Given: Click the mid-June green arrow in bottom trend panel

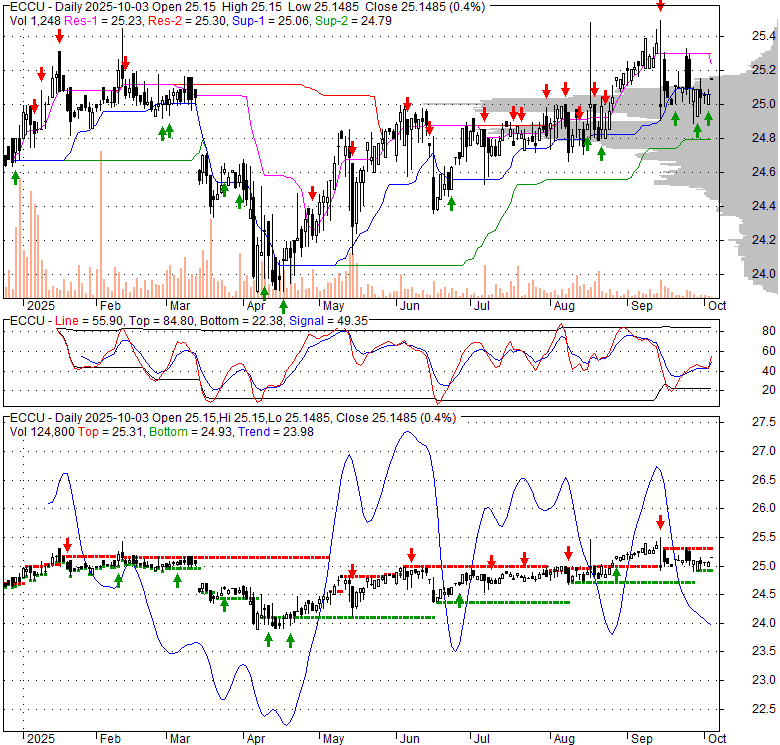Looking at the screenshot, I should [459, 601].
